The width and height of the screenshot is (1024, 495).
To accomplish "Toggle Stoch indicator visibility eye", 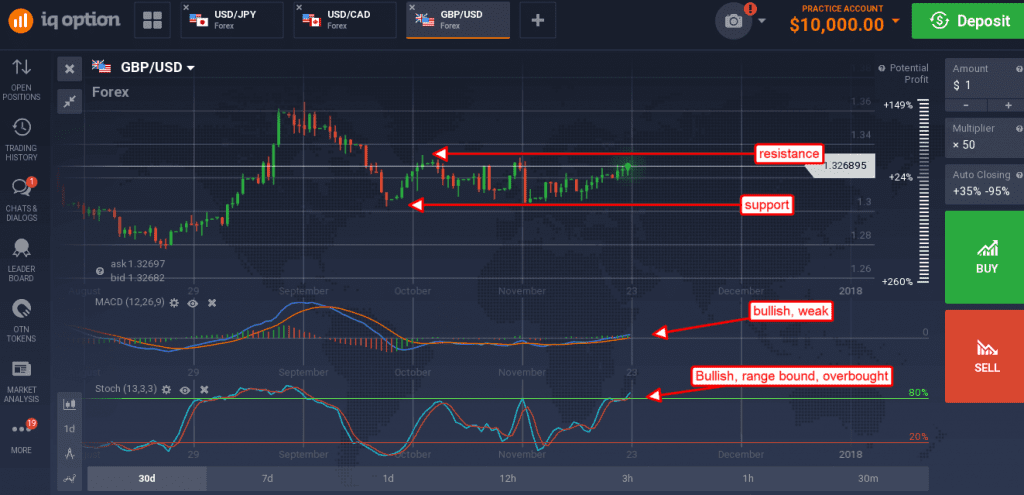I will click(x=185, y=389).
